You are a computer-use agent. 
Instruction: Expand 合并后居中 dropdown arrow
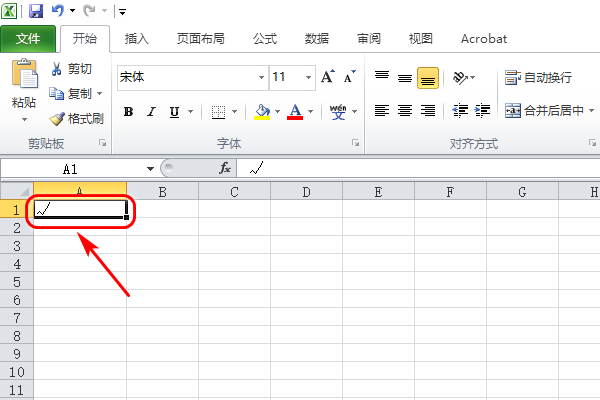tap(592, 111)
